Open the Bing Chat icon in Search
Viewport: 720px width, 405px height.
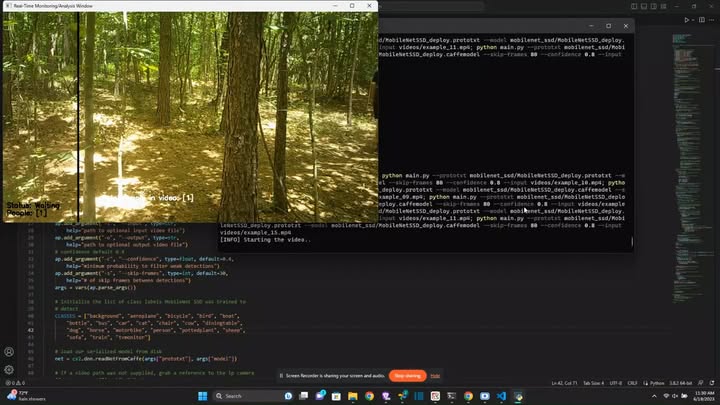pyautogui.click(x=288, y=396)
